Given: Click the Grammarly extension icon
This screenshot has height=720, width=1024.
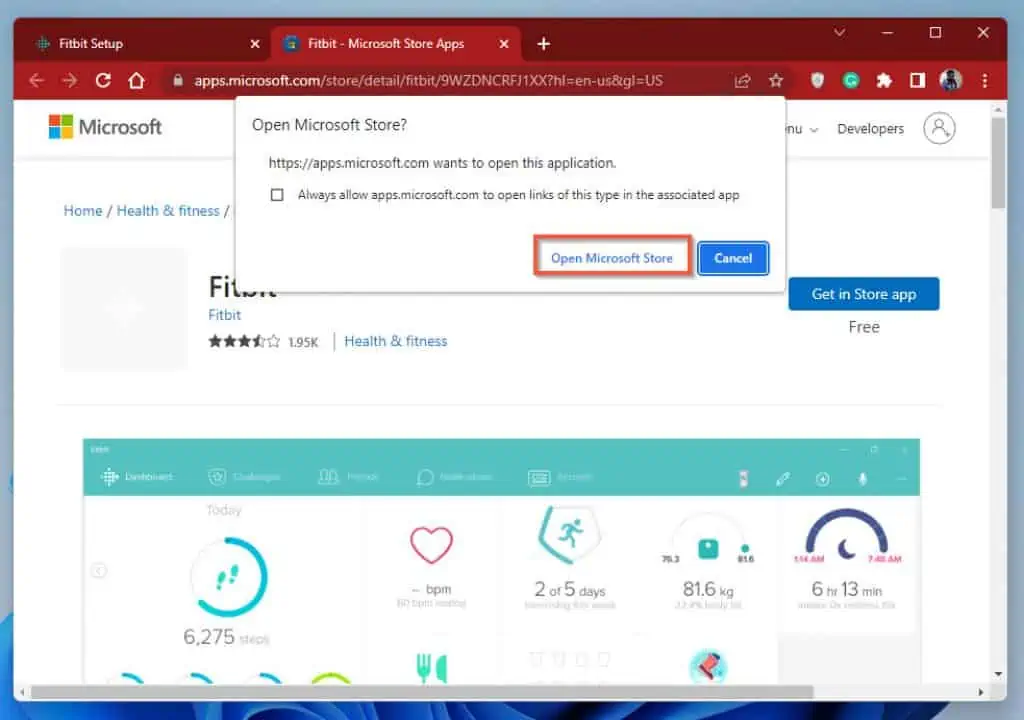Looking at the screenshot, I should (x=851, y=79).
